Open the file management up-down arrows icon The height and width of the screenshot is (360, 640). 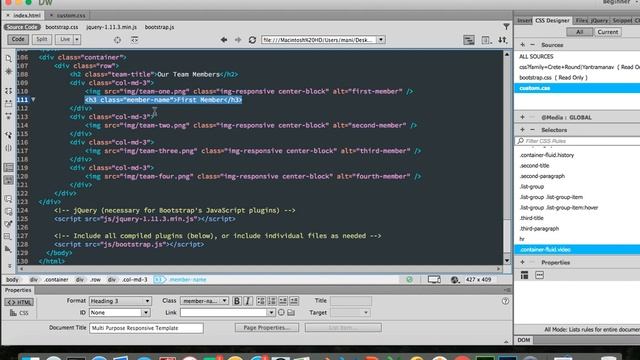pyautogui.click(x=502, y=40)
